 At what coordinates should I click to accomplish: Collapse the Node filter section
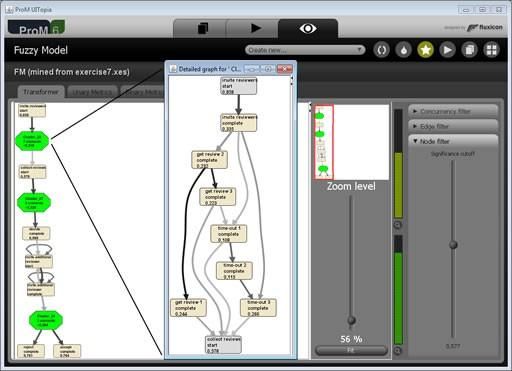tap(453, 141)
